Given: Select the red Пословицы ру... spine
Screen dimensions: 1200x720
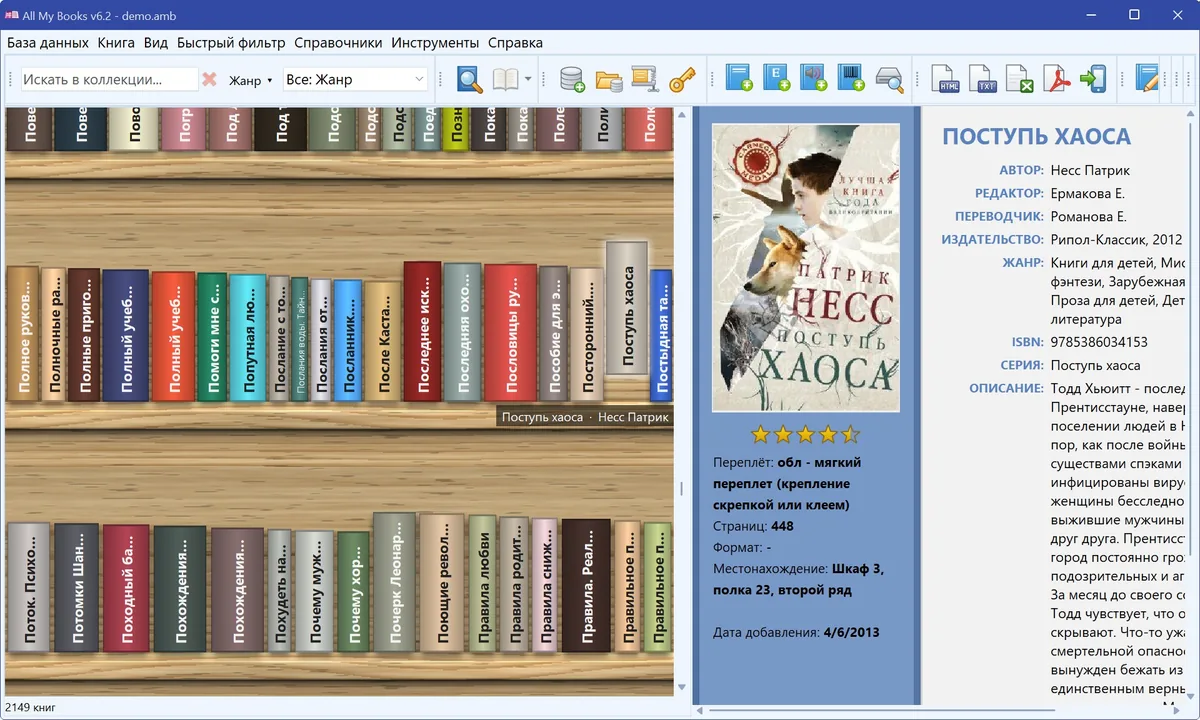Looking at the screenshot, I should point(511,334).
